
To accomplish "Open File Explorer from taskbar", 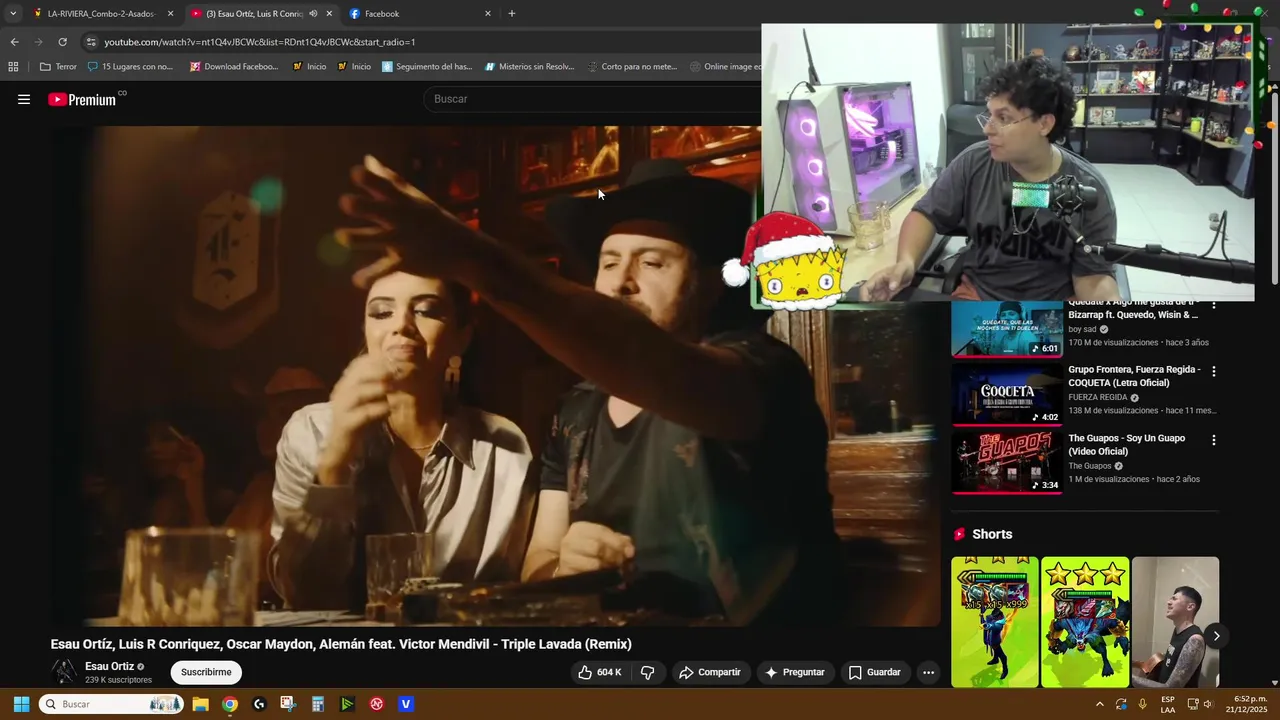I will click(x=200, y=704).
